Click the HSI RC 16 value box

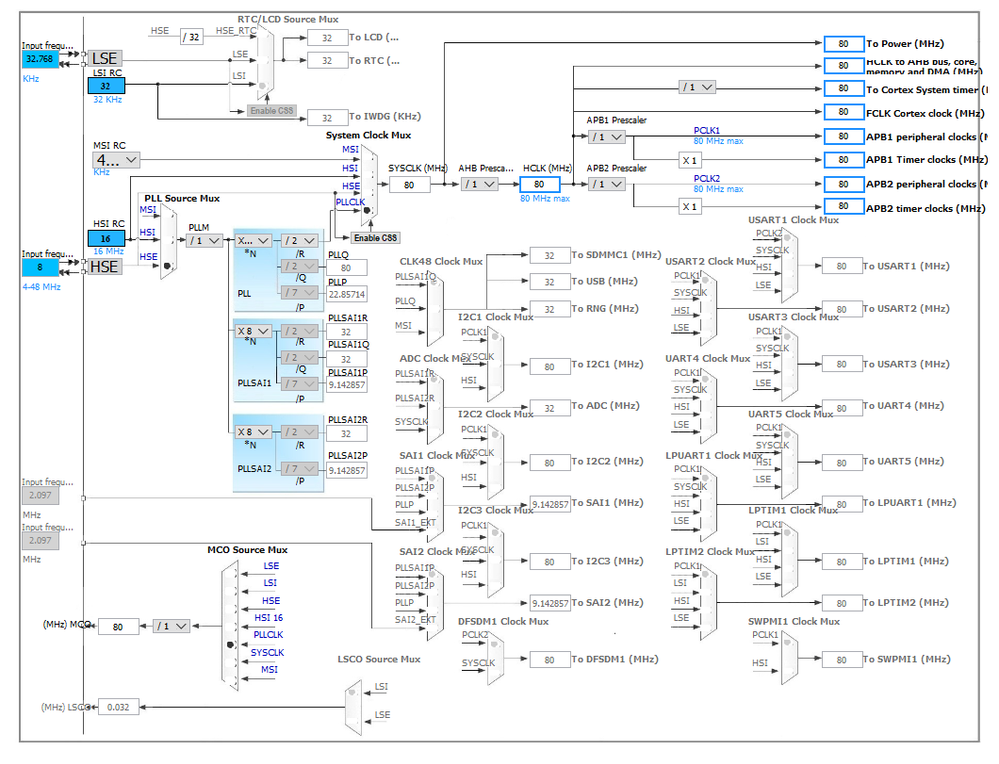pos(106,239)
